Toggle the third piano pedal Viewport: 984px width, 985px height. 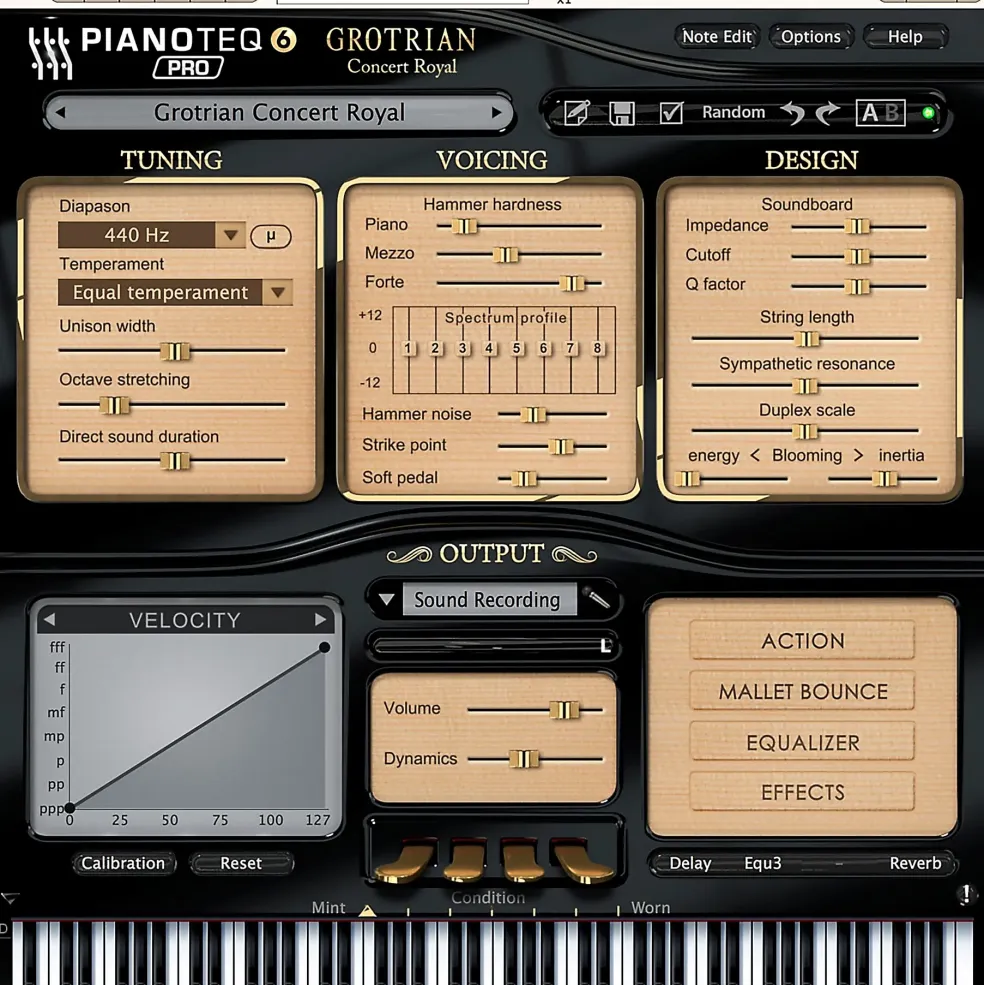tap(522, 861)
